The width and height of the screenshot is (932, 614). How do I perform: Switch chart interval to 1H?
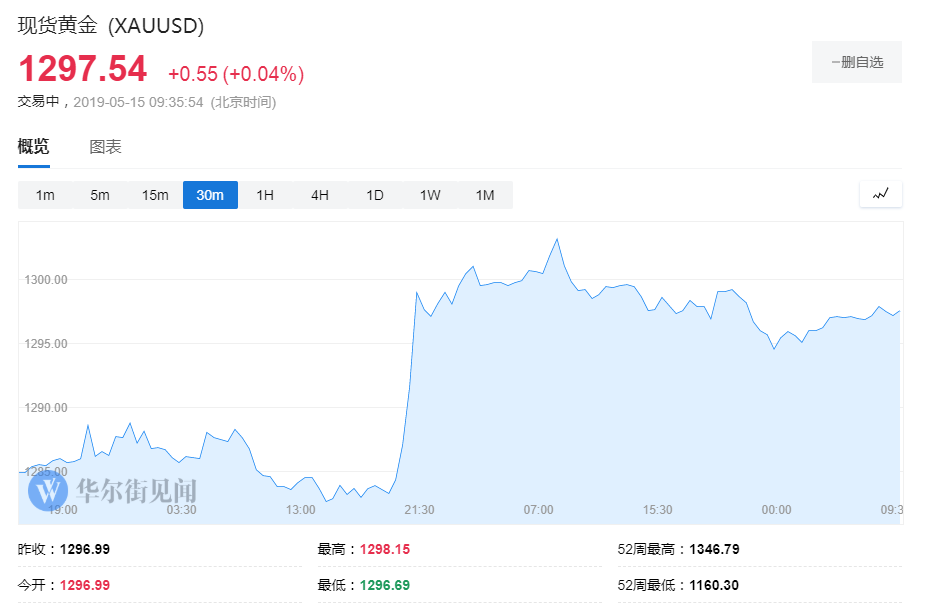click(x=264, y=195)
